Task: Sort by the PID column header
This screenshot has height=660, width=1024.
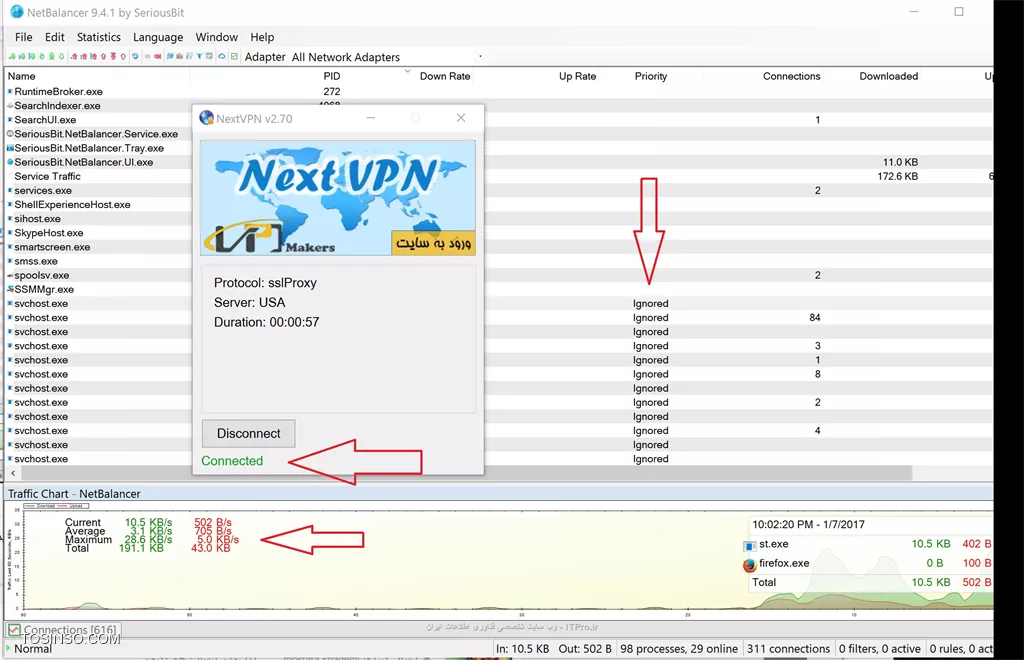Action: pyautogui.click(x=332, y=76)
